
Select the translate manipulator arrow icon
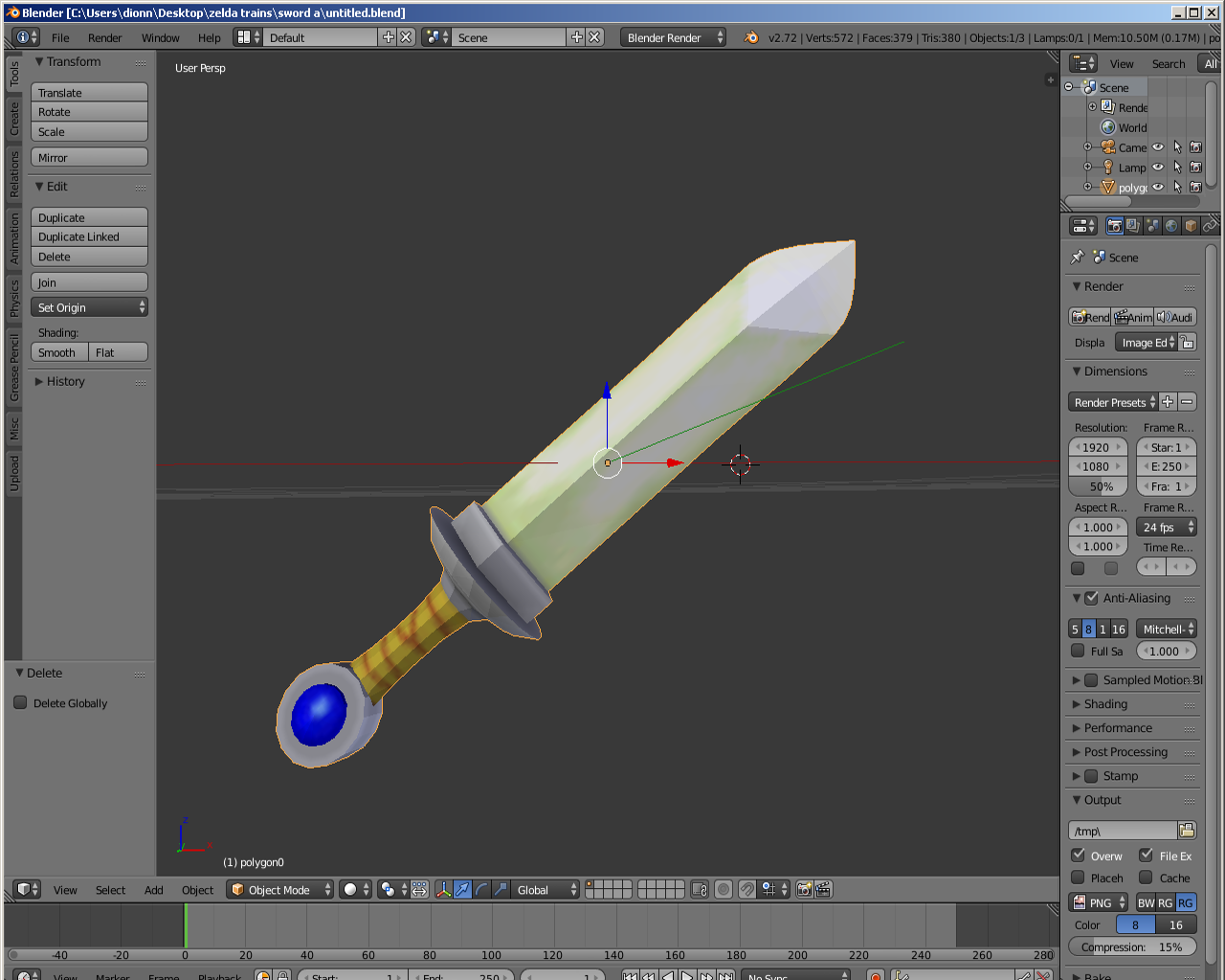coord(460,889)
